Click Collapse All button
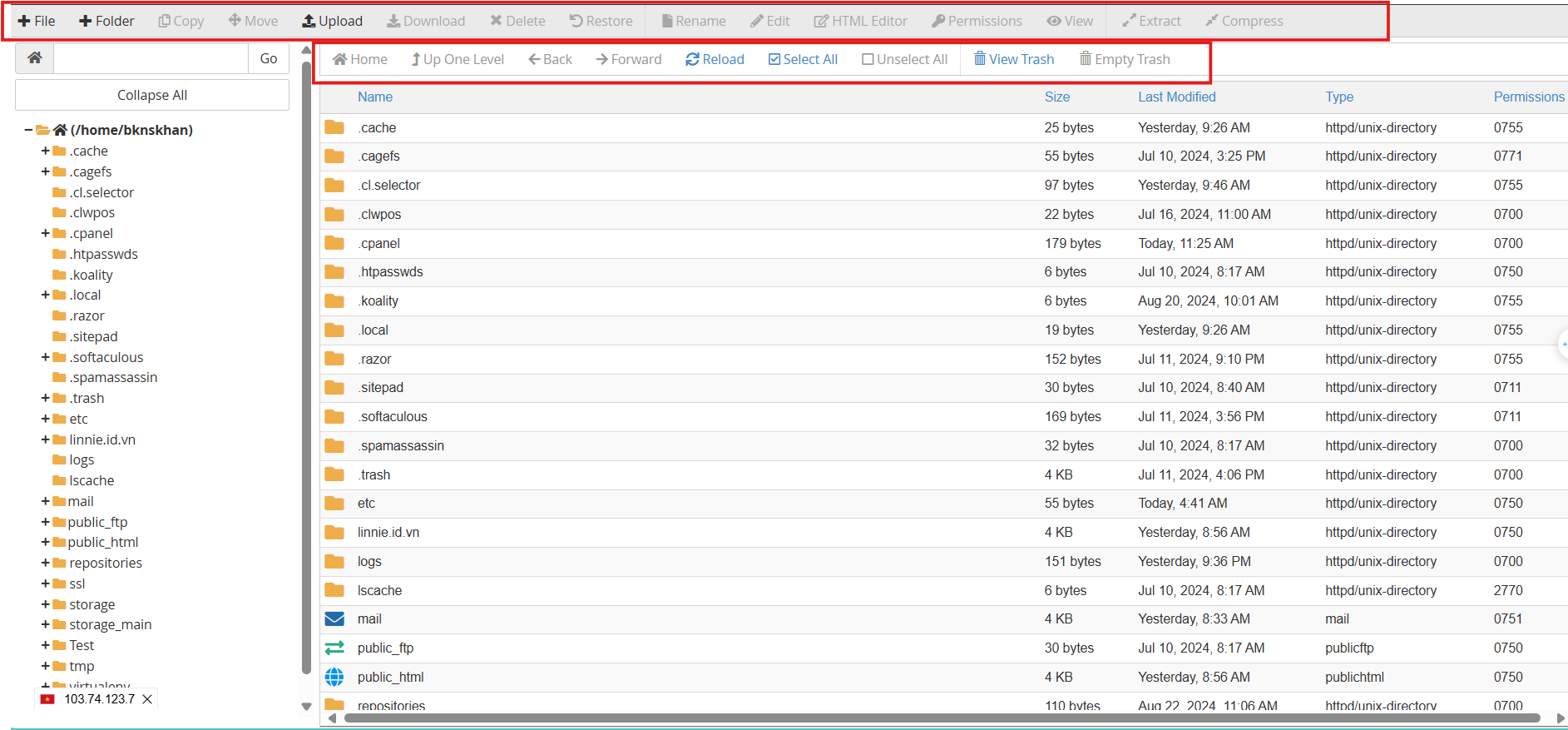The width and height of the screenshot is (1568, 730). pyautogui.click(x=152, y=95)
